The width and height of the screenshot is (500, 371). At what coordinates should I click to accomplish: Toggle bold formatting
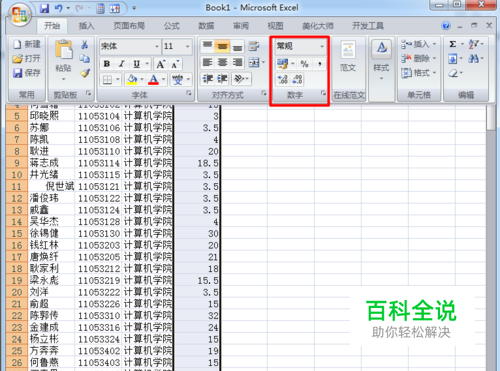click(107, 64)
